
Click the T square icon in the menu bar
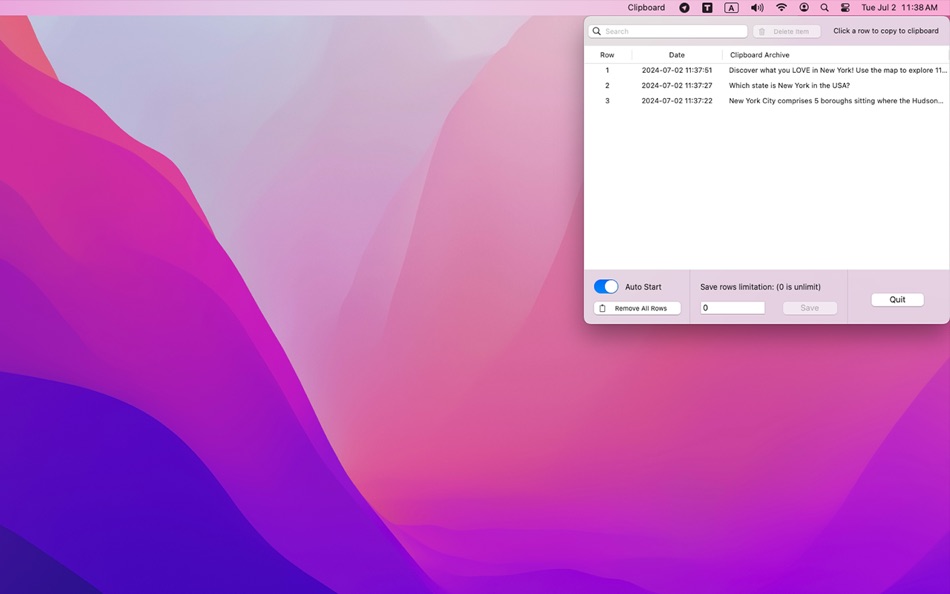tap(707, 7)
